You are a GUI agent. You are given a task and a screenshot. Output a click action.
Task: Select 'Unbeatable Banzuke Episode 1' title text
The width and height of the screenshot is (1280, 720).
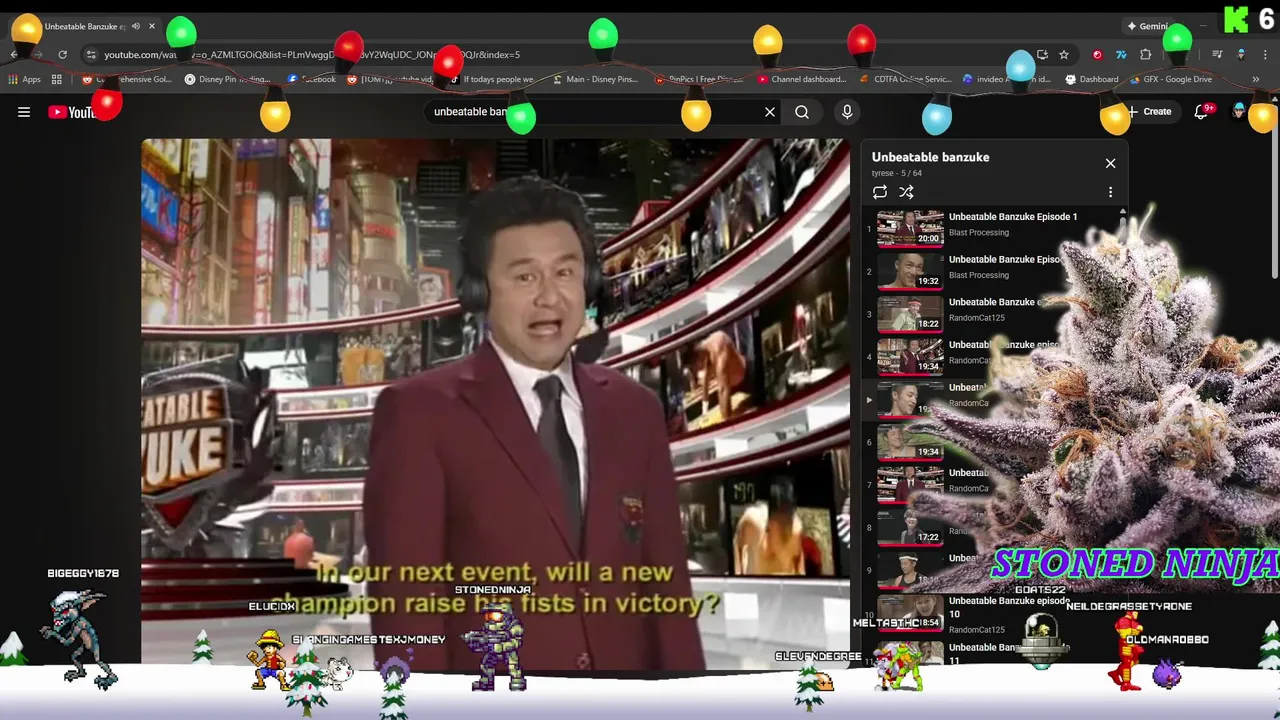point(1012,217)
